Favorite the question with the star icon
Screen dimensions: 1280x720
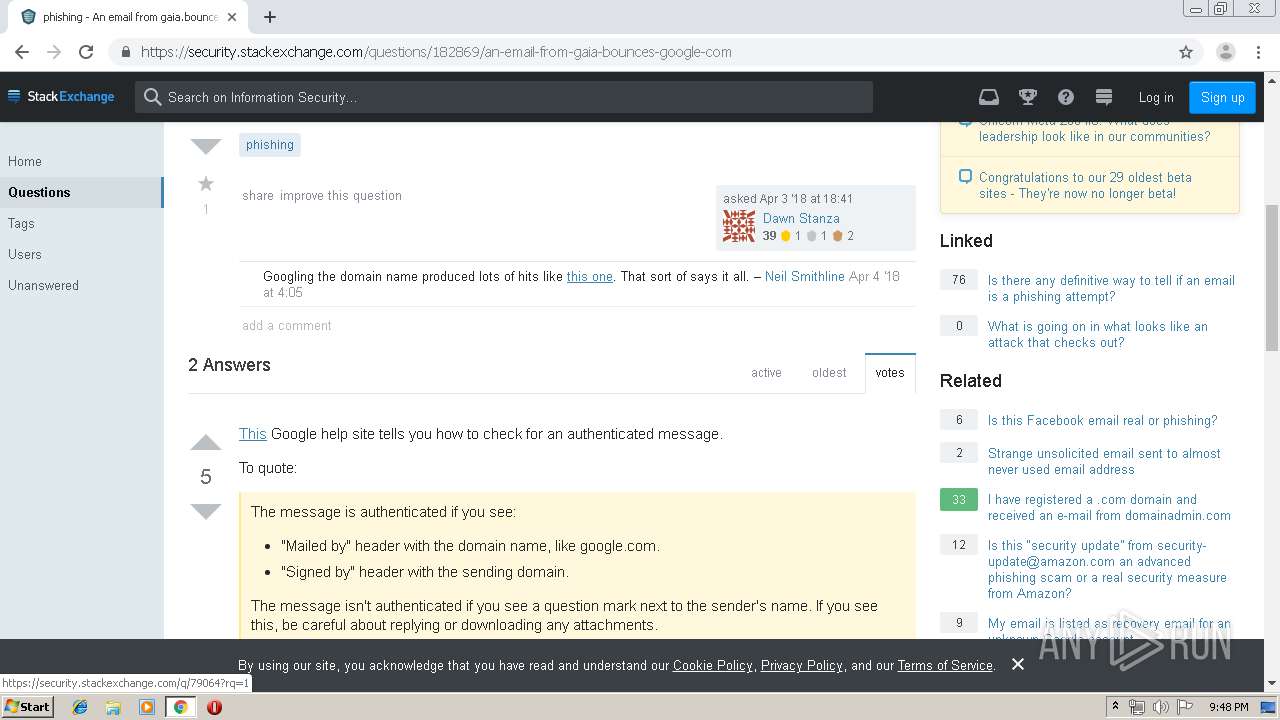[206, 183]
